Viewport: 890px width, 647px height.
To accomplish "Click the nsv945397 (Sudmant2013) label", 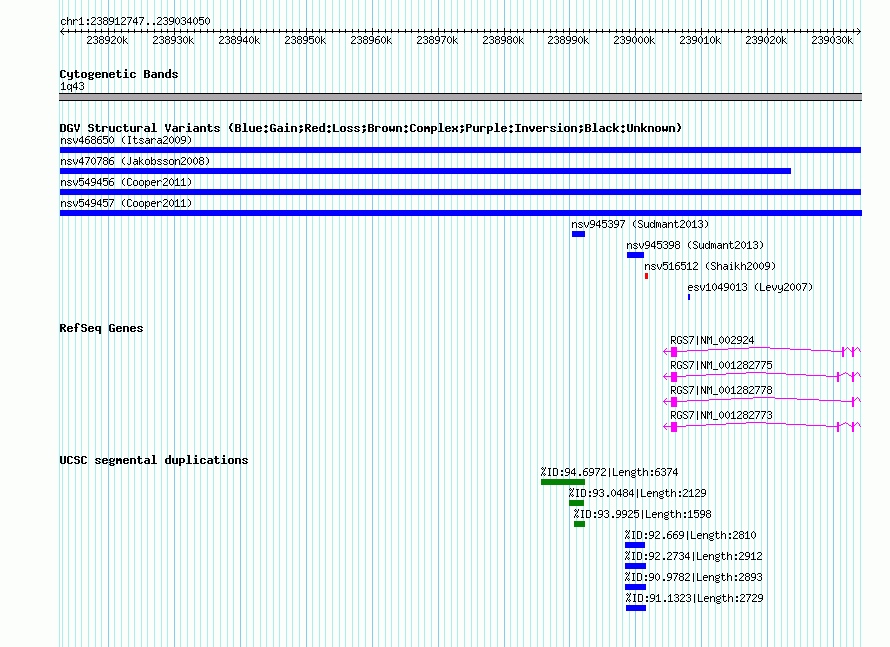I will 640,224.
